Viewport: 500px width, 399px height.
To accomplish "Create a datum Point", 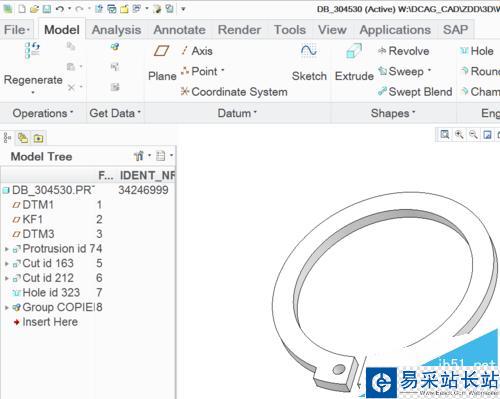I will point(199,71).
